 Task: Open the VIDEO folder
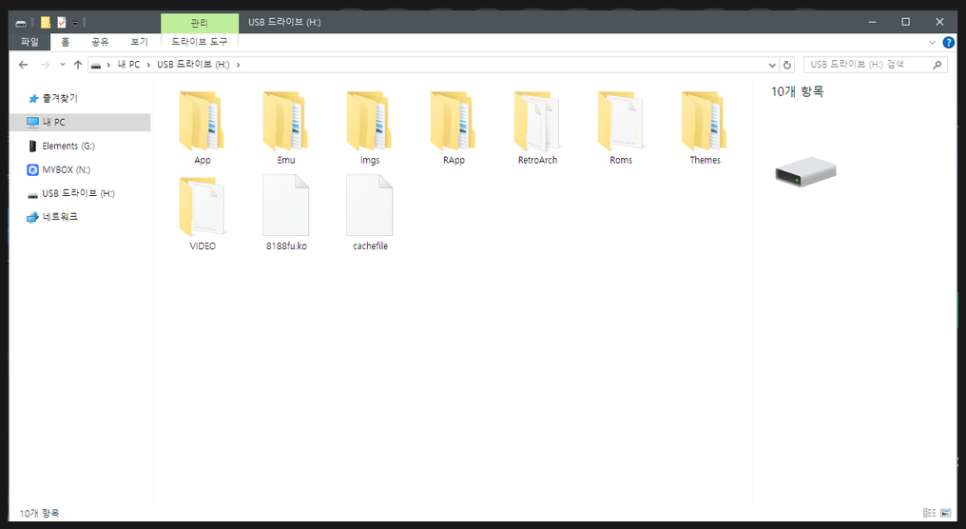pos(202,214)
